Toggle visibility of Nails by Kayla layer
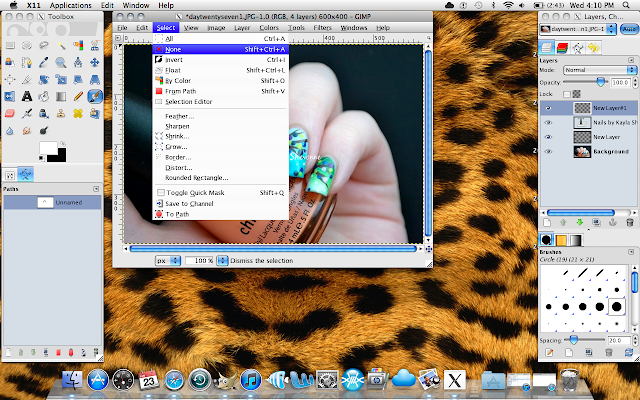The width and height of the screenshot is (640, 400). 548,122
